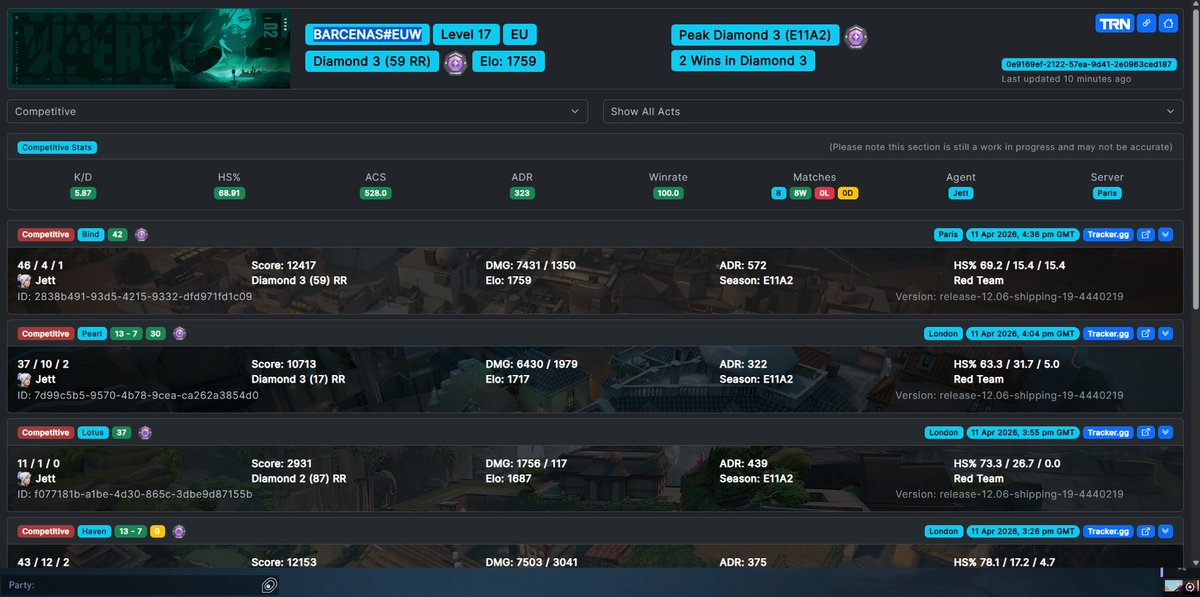Viewport: 1200px width, 597px height.
Task: Click the Peak Diamond 3 (E11A2) badge
Action: click(x=755, y=35)
